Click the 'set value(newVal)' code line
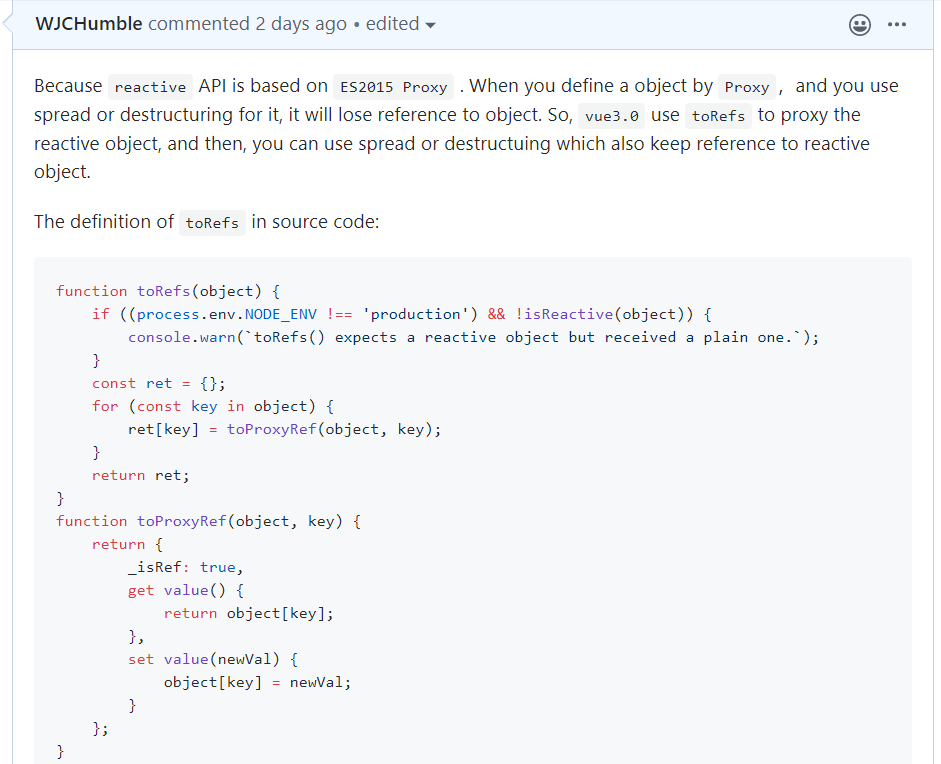The height and width of the screenshot is (764, 941). pyautogui.click(x=212, y=659)
